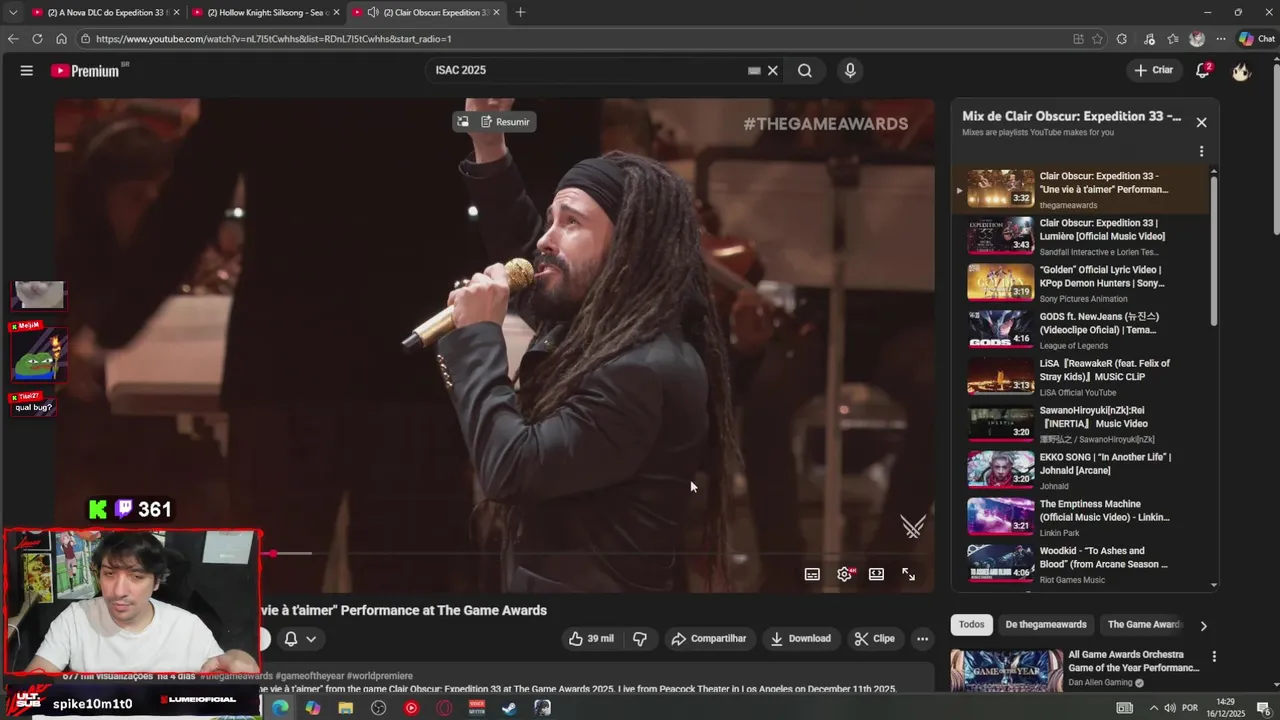Close the Hollow Knight: Silksong tab

[x=335, y=12]
